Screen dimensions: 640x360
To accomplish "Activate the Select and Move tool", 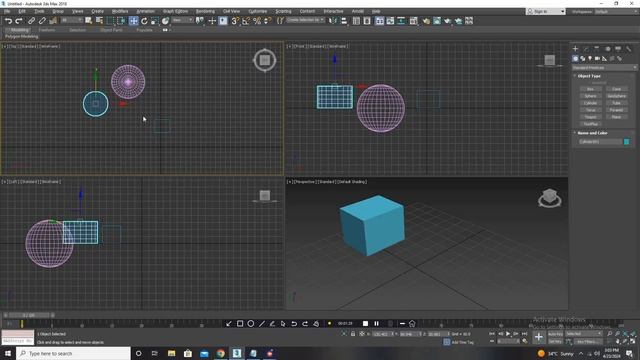I will click(133, 21).
